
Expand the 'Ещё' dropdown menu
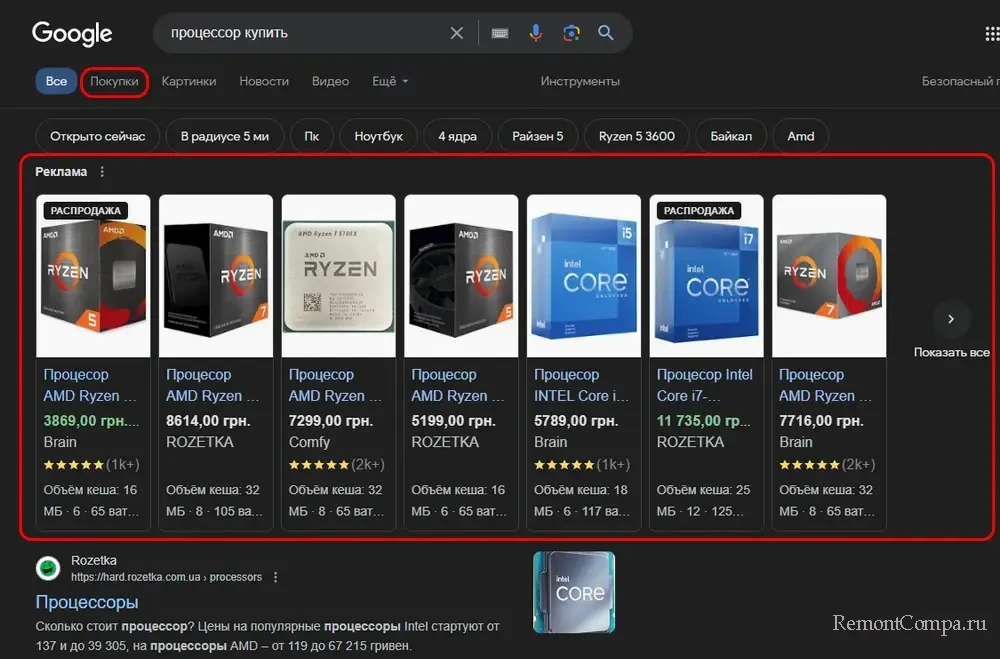coord(390,81)
